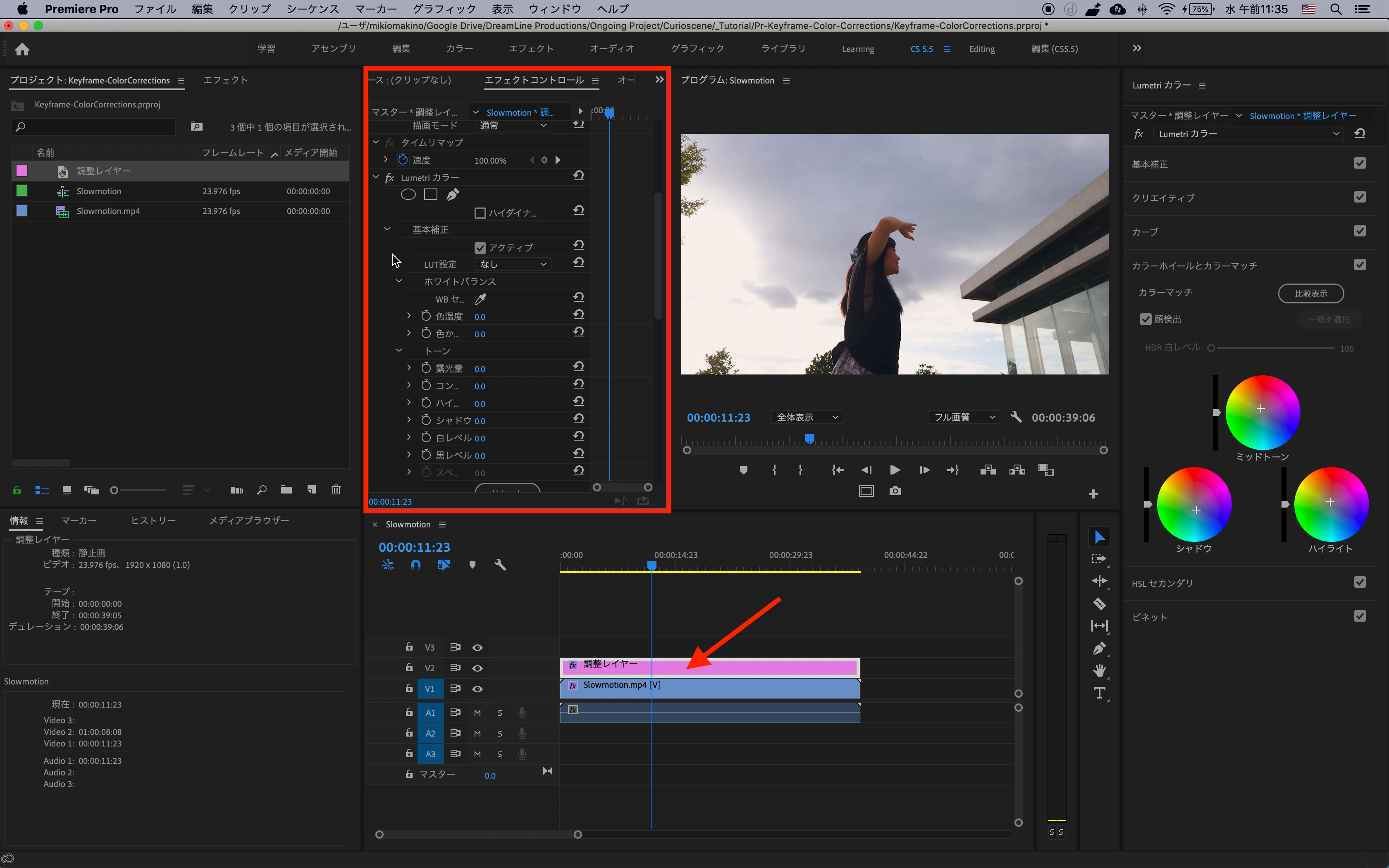The height and width of the screenshot is (868, 1389).
Task: Select the Hand tool
Action: (1099, 670)
